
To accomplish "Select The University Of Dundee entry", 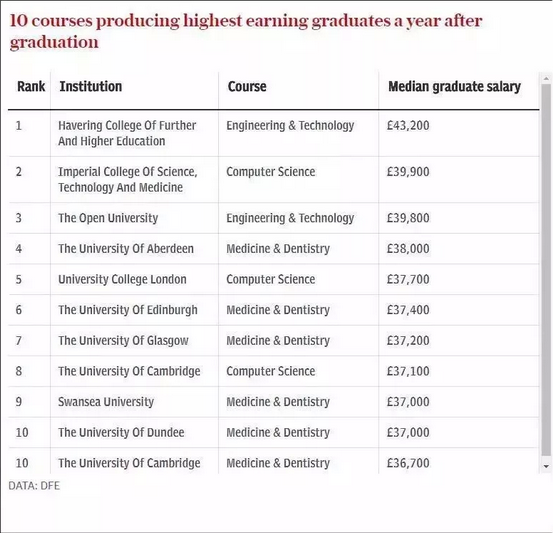I will [x=121, y=432].
